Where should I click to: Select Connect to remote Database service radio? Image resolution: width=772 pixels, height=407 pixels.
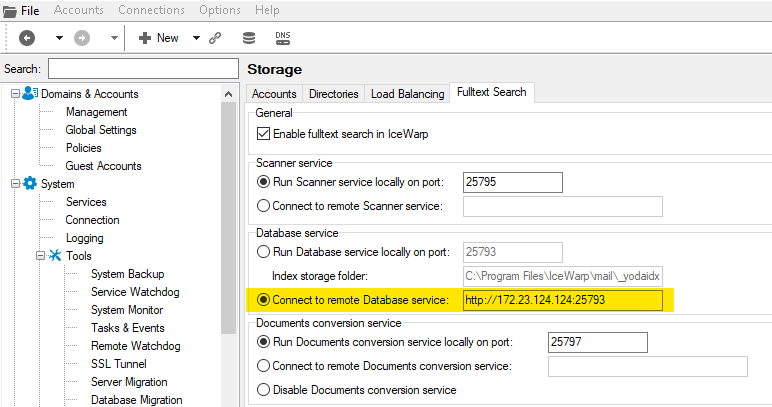click(x=263, y=300)
